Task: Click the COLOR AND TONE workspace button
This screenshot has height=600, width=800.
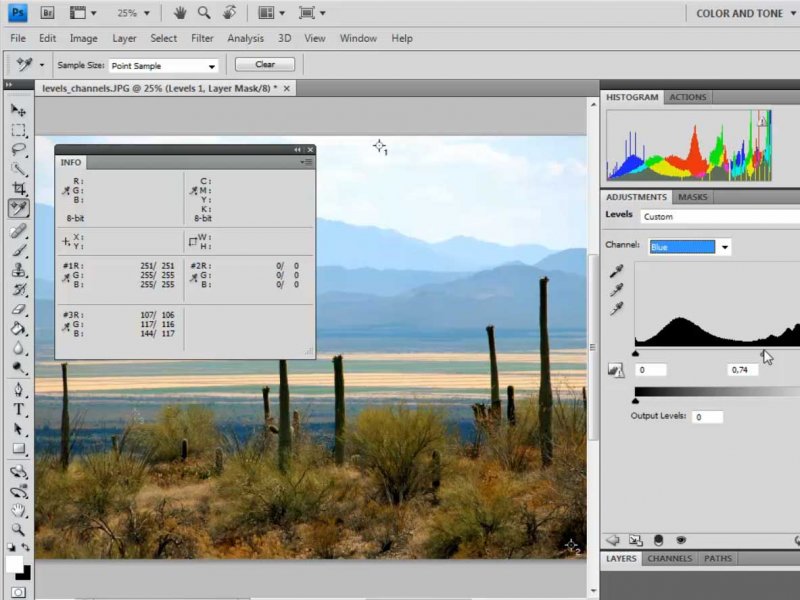Action: coord(740,13)
